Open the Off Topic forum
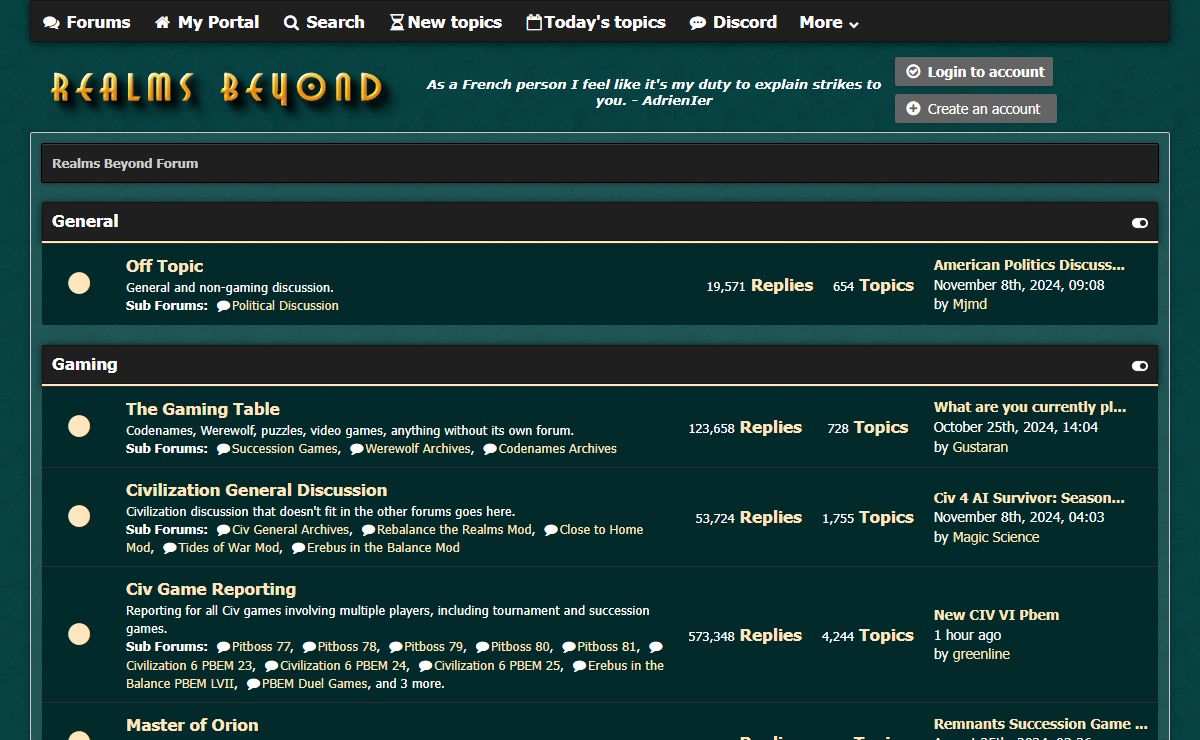The image size is (1200, 740). tap(164, 266)
